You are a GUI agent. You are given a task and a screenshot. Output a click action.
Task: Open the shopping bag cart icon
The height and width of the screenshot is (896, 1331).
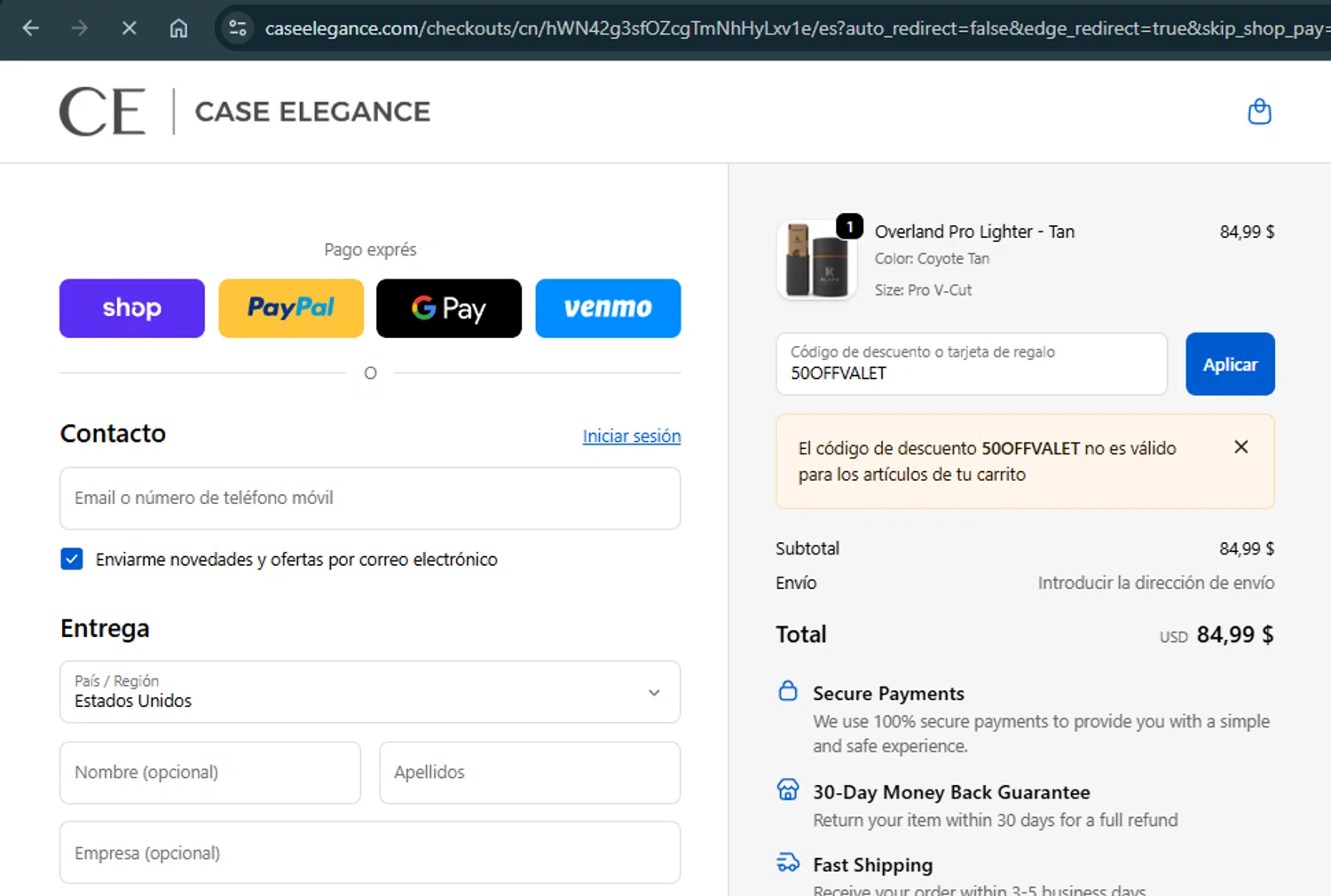[1259, 112]
